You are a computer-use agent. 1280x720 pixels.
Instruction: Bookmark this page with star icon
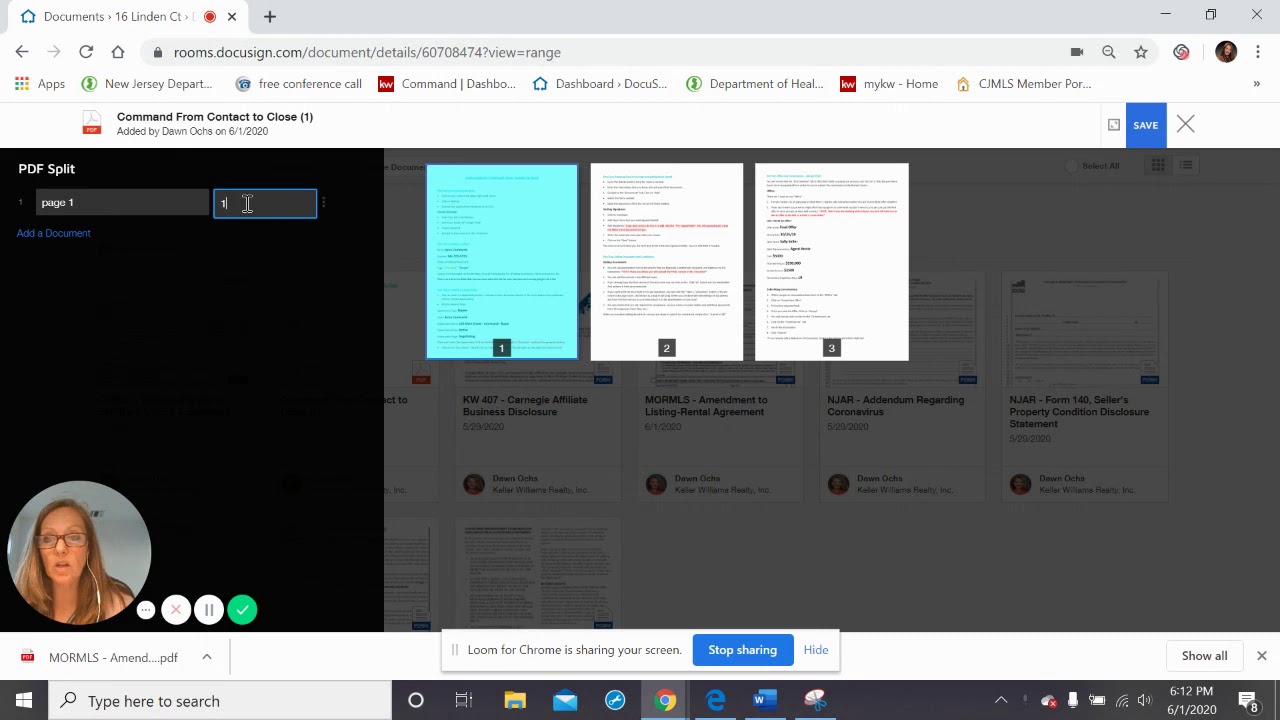[x=1141, y=52]
